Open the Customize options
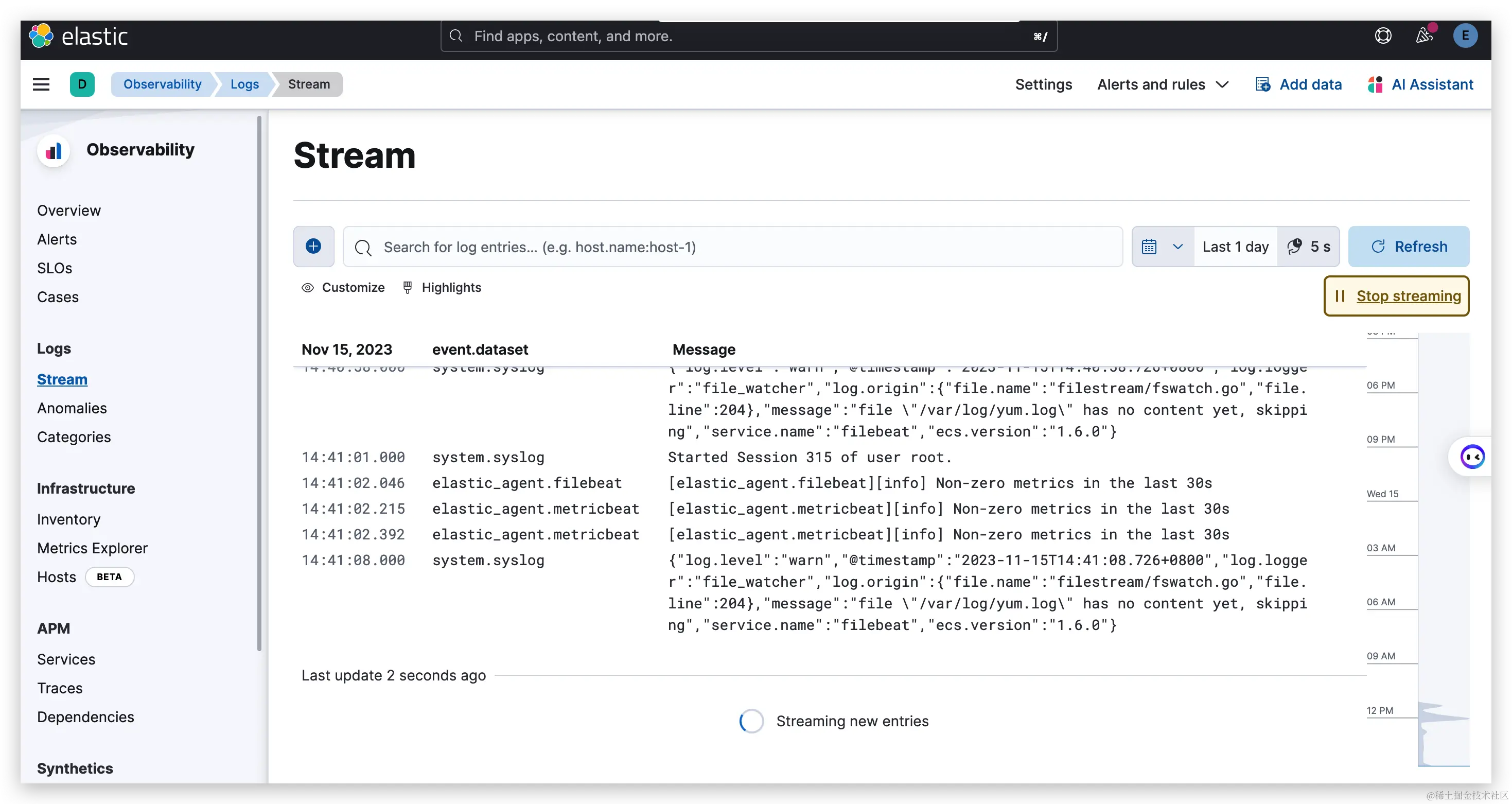 click(x=343, y=288)
